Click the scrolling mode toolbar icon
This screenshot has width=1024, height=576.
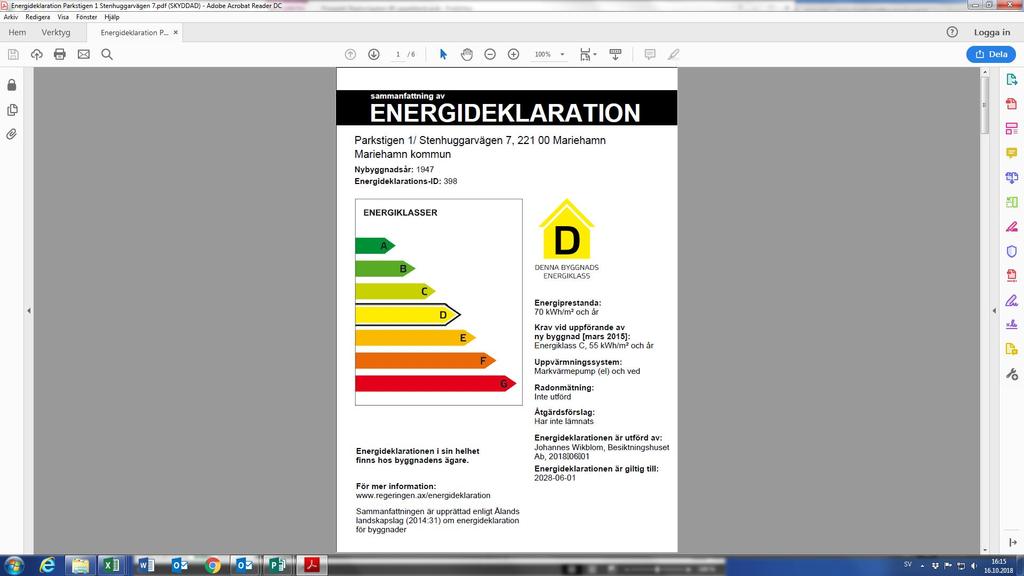(615, 54)
